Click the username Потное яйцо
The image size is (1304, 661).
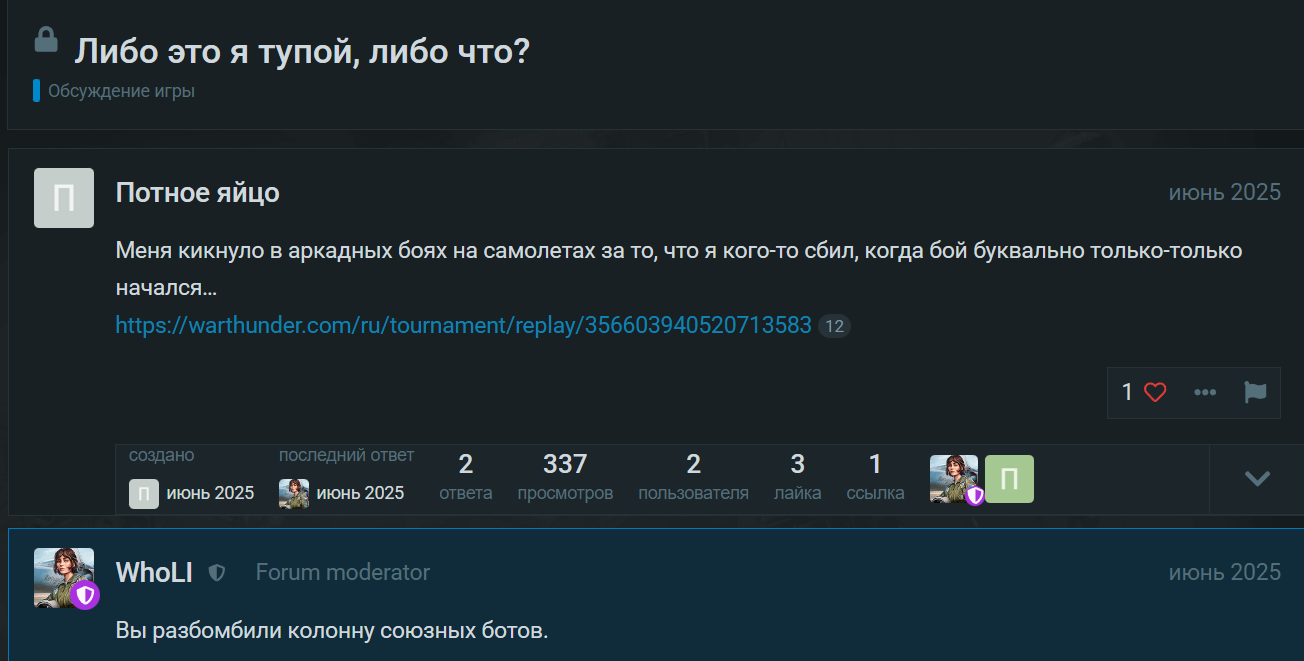(197, 193)
